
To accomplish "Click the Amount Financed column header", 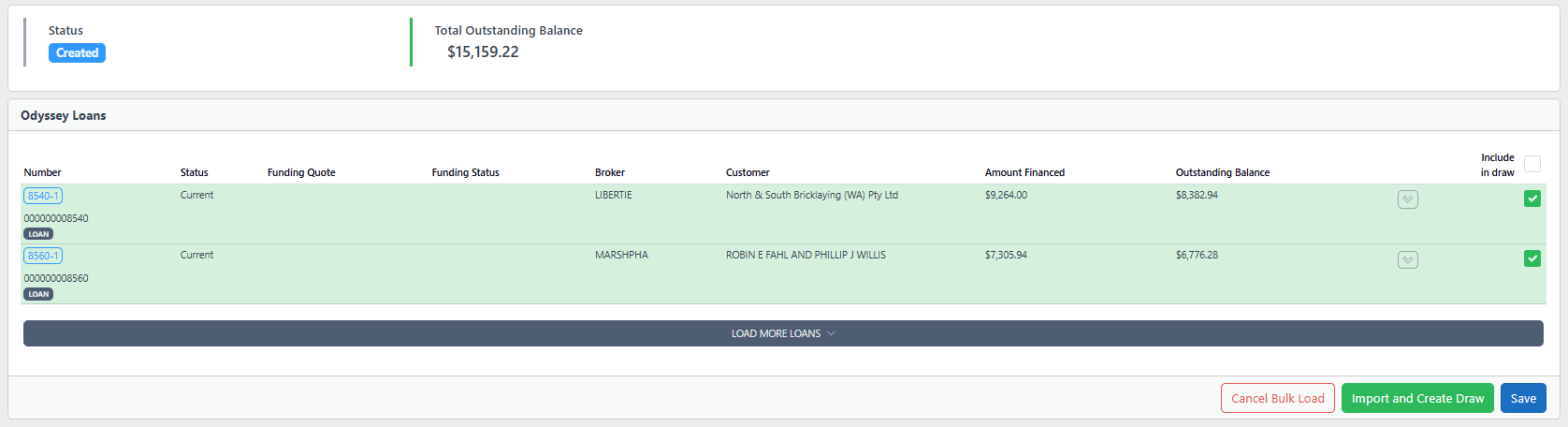I will coord(1024,172).
